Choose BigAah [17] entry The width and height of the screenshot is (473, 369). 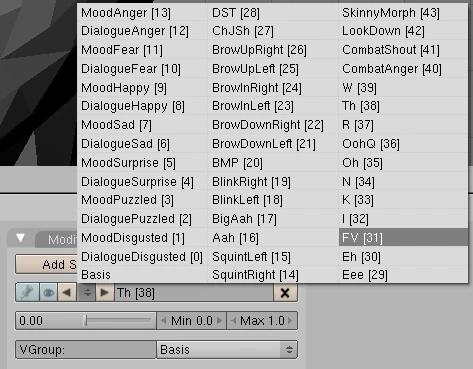pos(273,219)
